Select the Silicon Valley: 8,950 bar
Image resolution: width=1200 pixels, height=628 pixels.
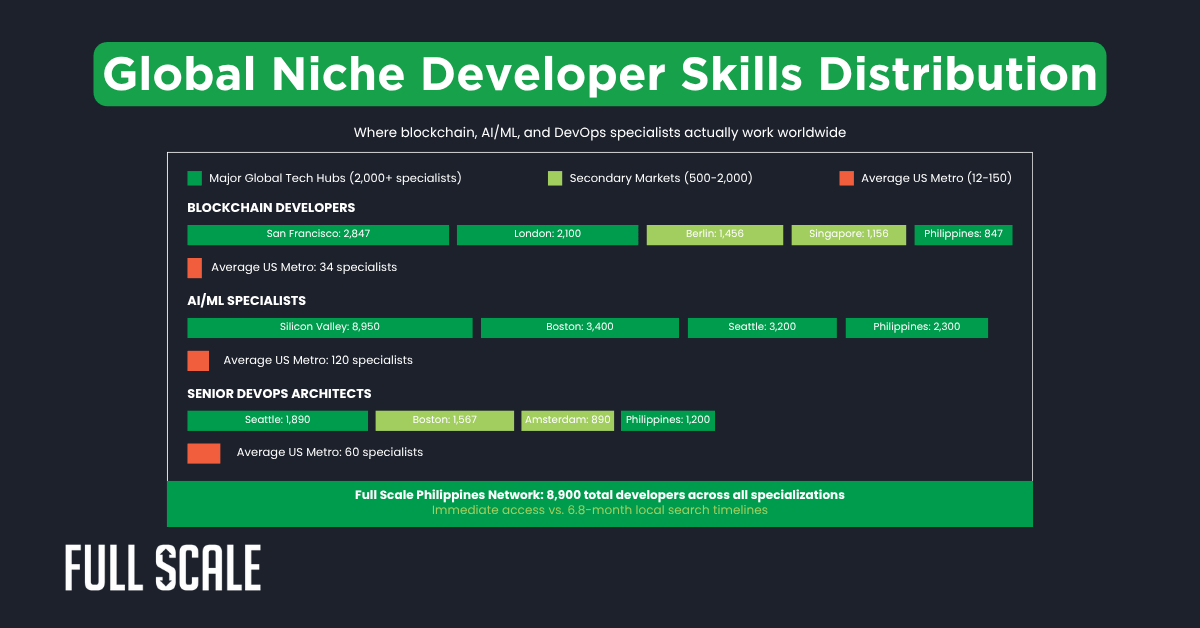(329, 327)
